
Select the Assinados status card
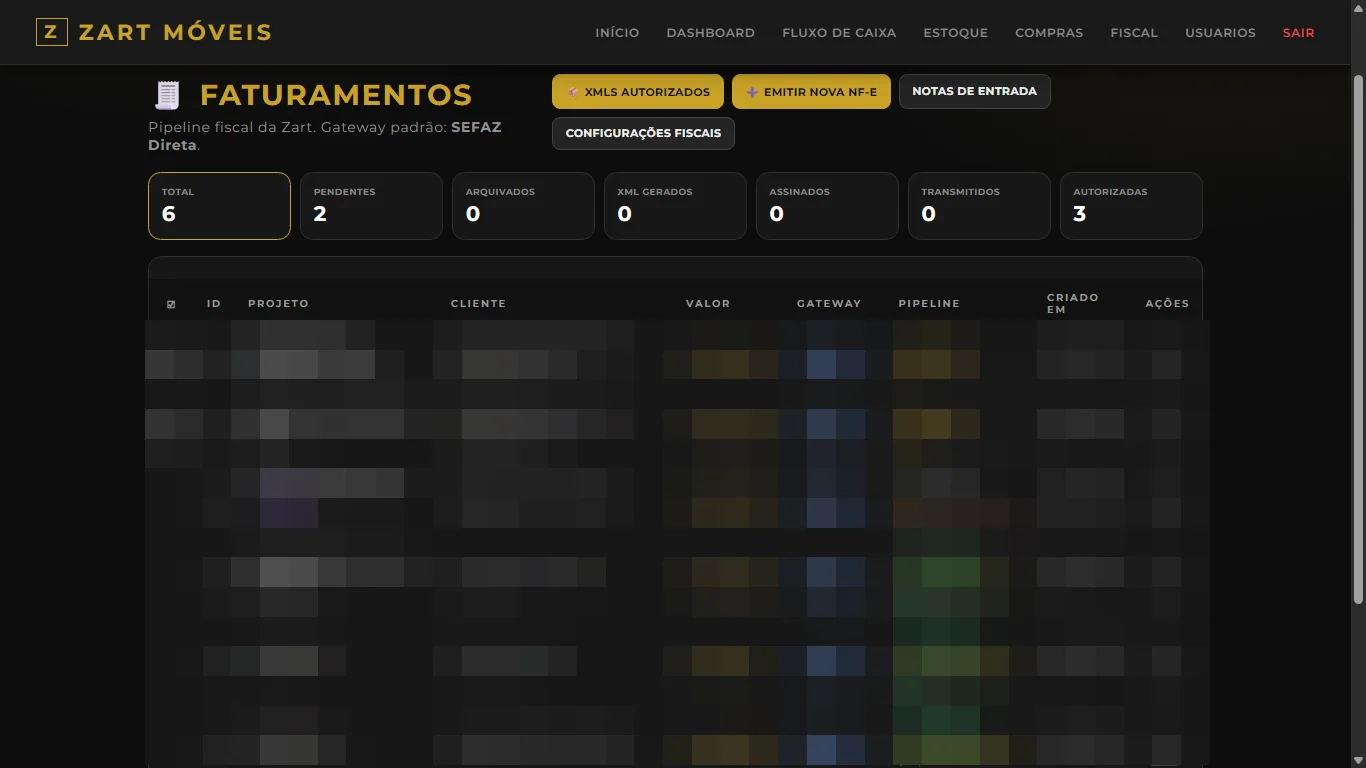pyautogui.click(x=827, y=206)
